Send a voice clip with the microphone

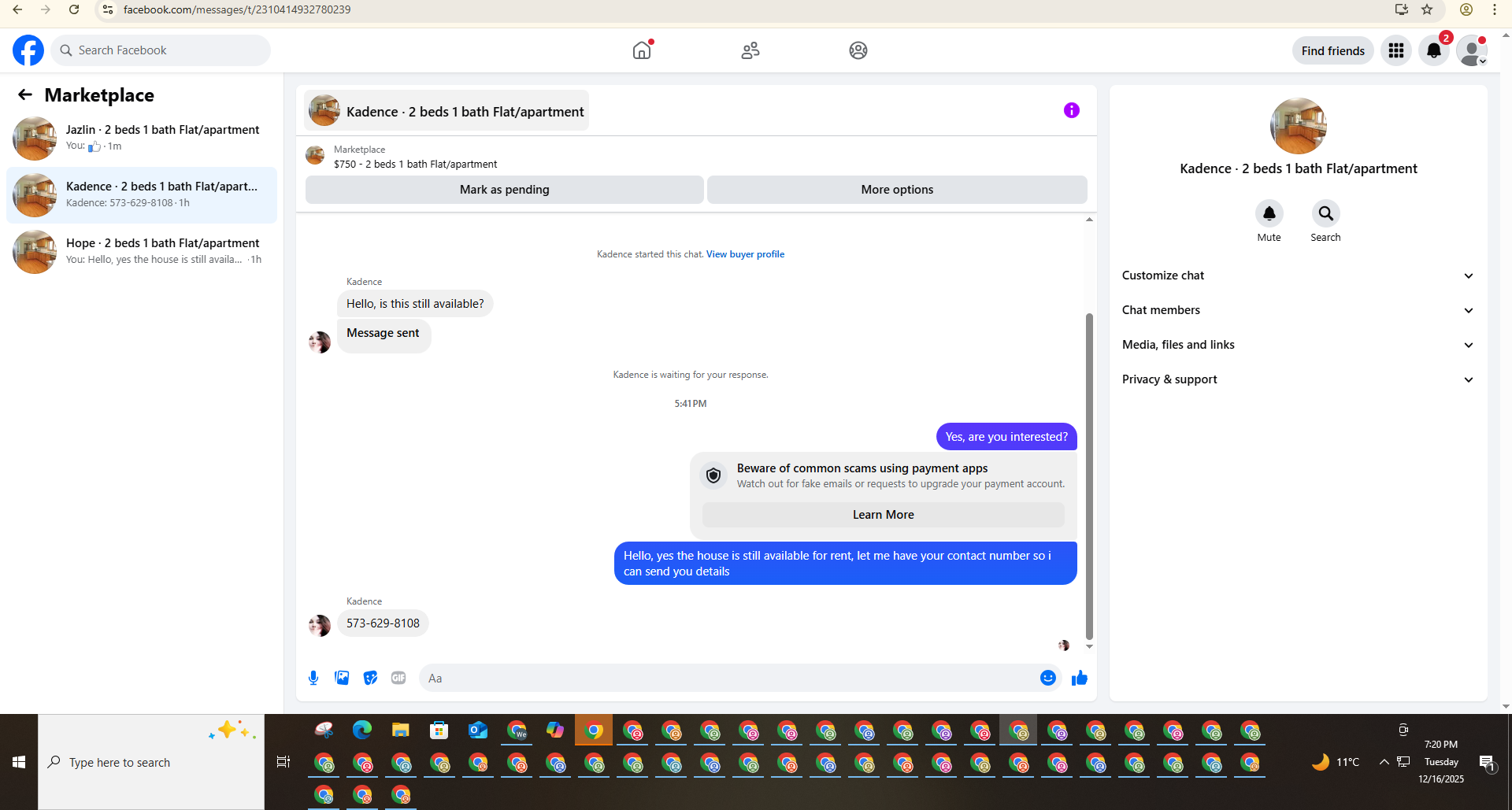(x=313, y=678)
